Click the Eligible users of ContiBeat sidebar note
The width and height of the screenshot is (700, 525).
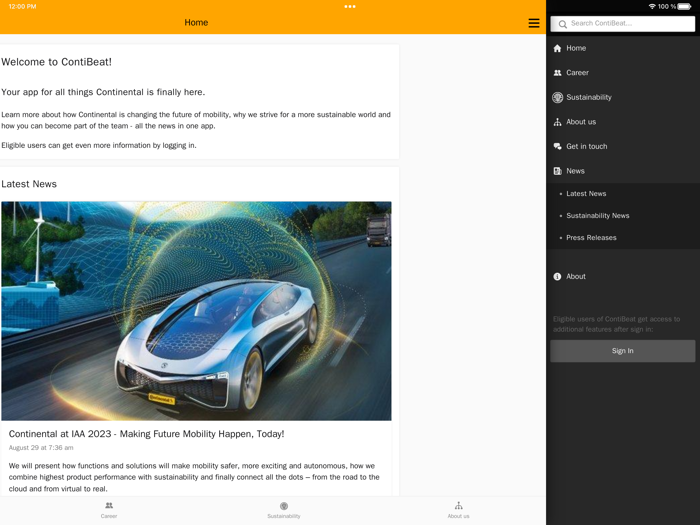(x=616, y=324)
